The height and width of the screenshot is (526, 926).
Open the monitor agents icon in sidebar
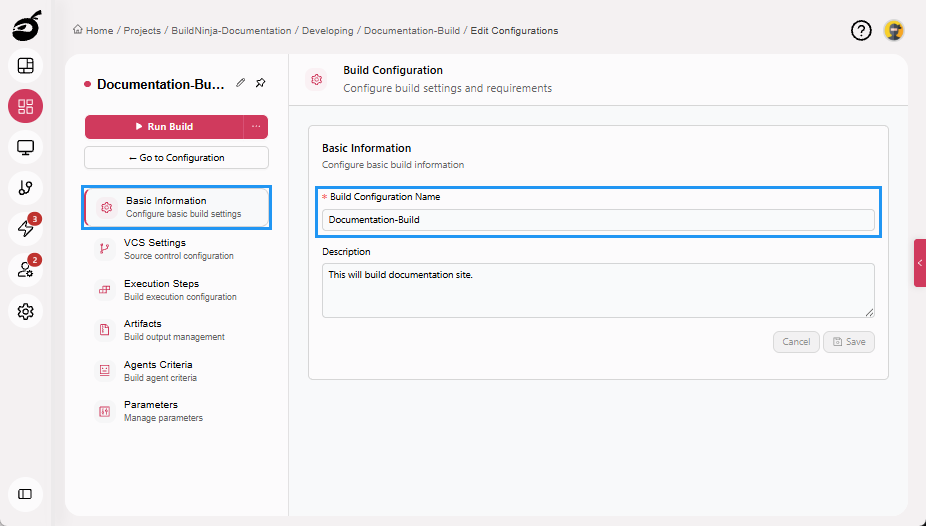click(x=25, y=147)
